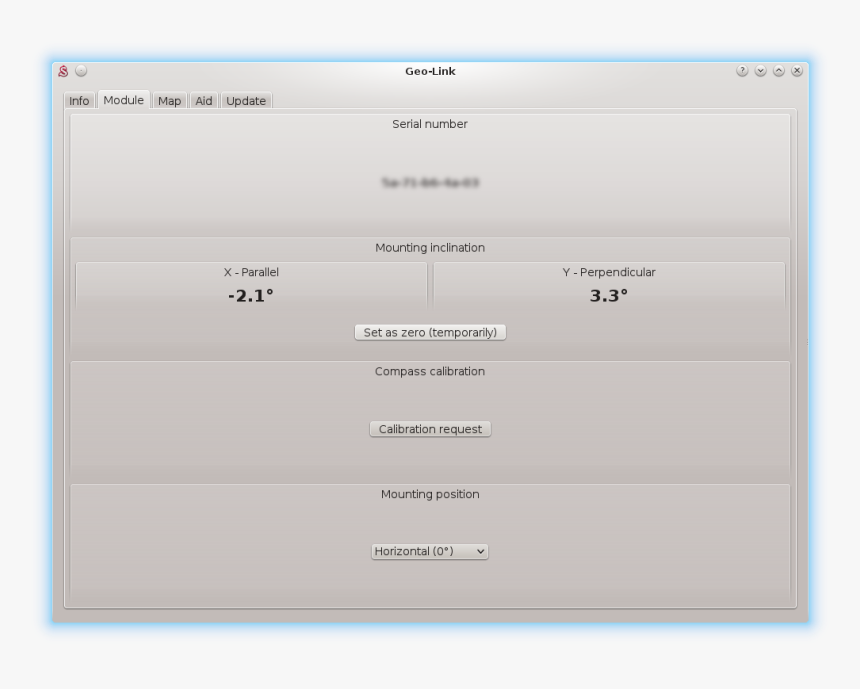Click the X - Parallel label
Screen dimensions: 860x689
click(x=251, y=272)
